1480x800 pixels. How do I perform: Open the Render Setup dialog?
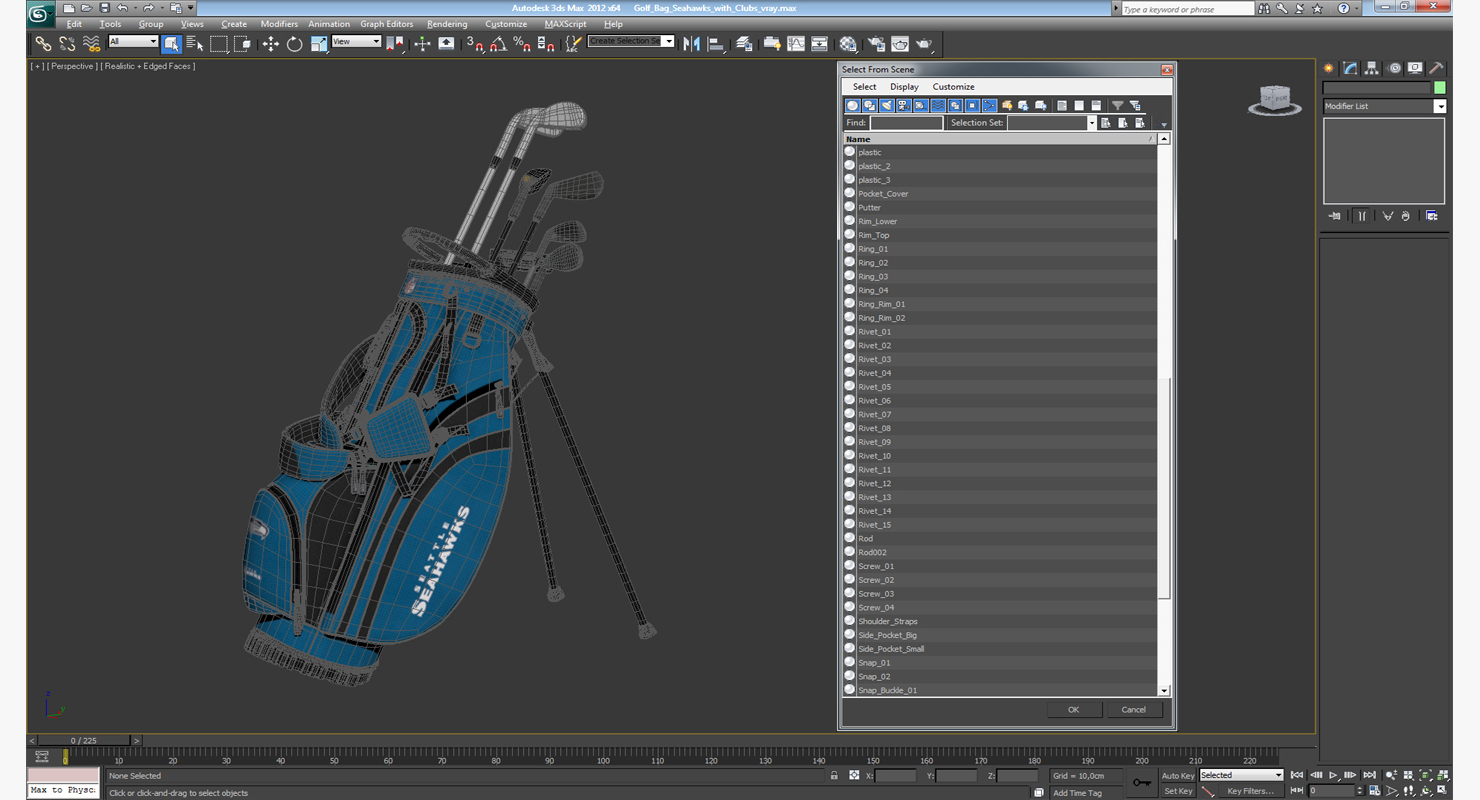[x=877, y=44]
